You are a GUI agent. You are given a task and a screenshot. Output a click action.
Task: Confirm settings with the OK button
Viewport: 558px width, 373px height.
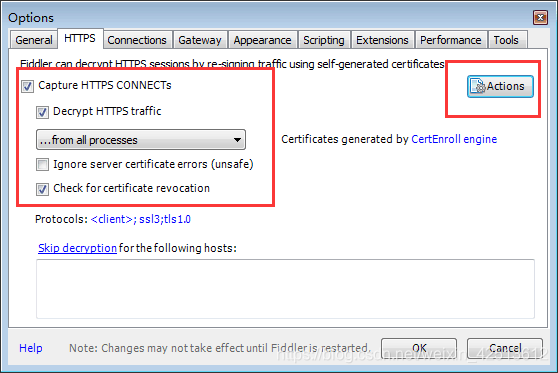[419, 348]
